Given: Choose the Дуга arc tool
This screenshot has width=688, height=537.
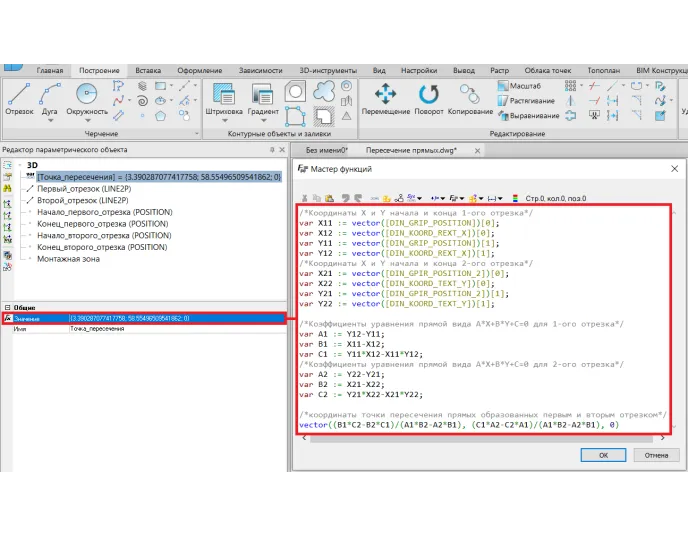Looking at the screenshot, I should click(50, 99).
